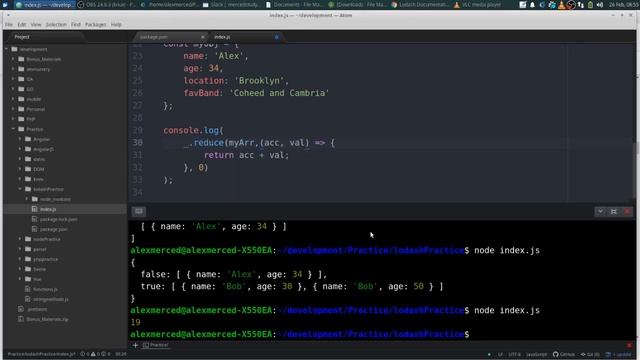Expand the DOM folder
This screenshot has width=640, height=360.
[x=20, y=169]
